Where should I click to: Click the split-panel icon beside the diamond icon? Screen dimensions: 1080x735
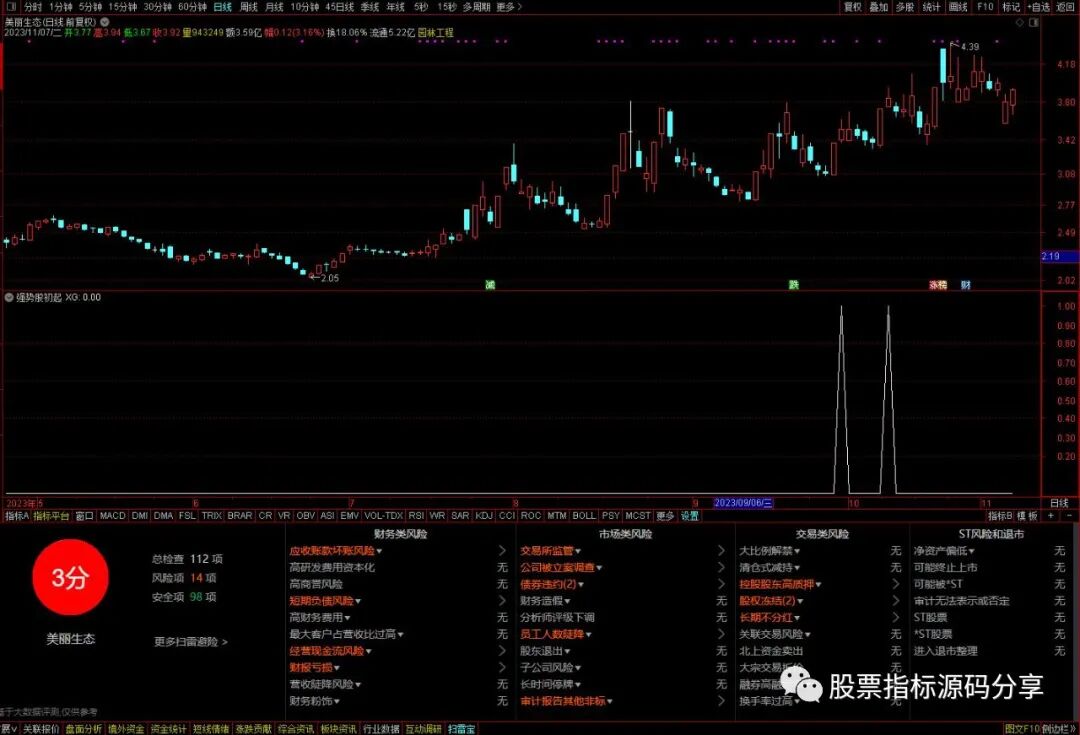1034,22
